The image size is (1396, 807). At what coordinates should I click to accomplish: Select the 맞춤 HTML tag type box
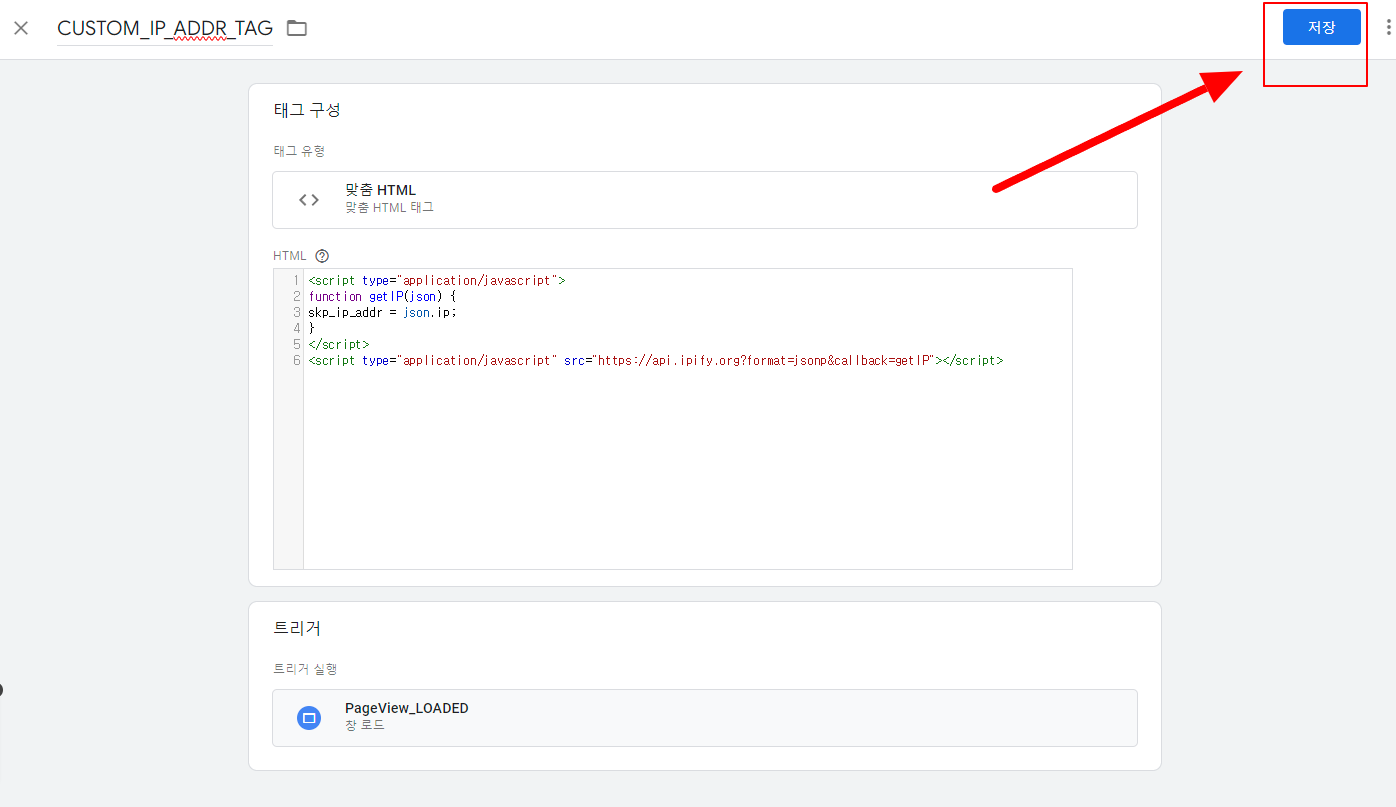coord(704,200)
